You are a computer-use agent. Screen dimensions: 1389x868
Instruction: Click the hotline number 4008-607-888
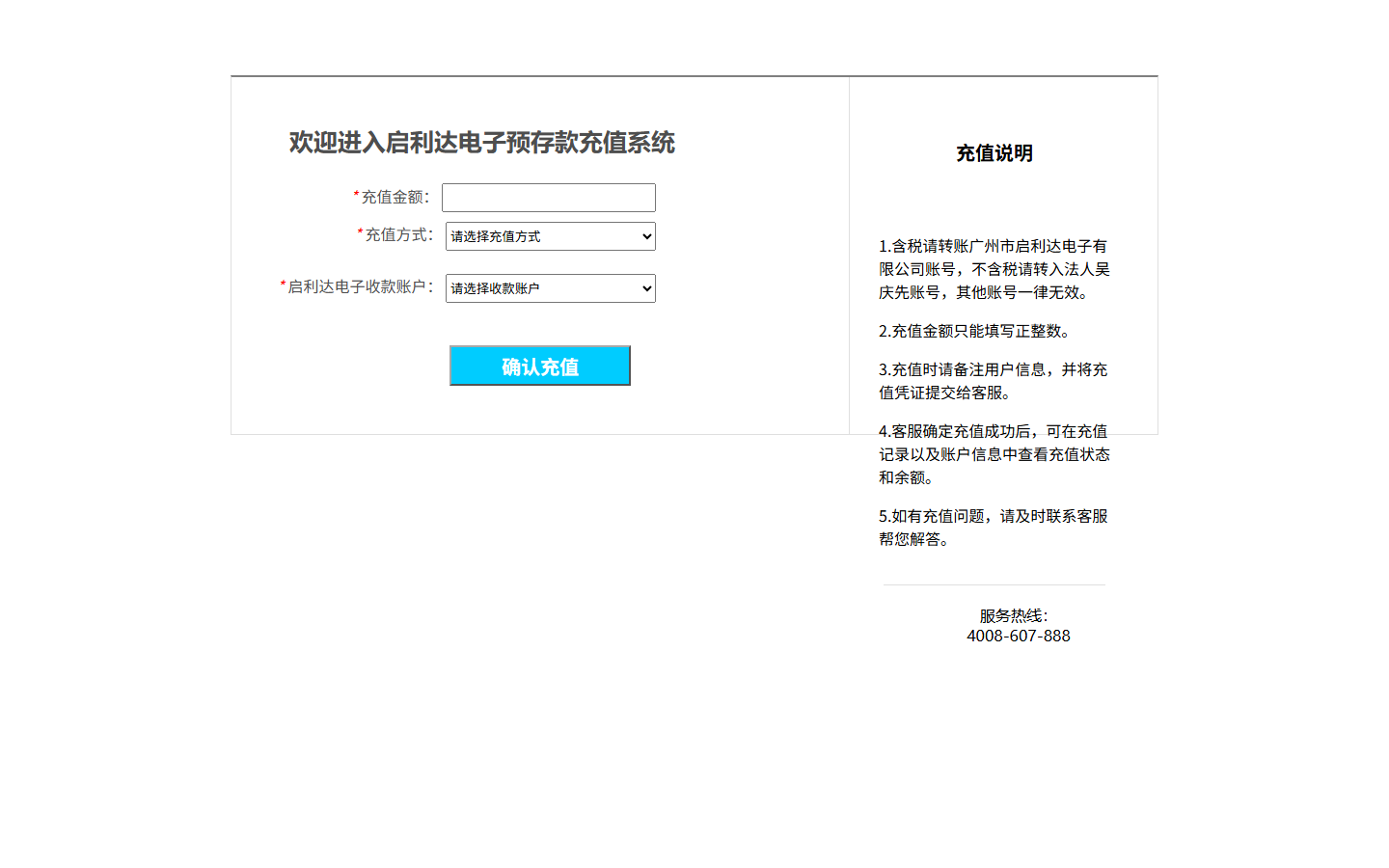[1019, 636]
